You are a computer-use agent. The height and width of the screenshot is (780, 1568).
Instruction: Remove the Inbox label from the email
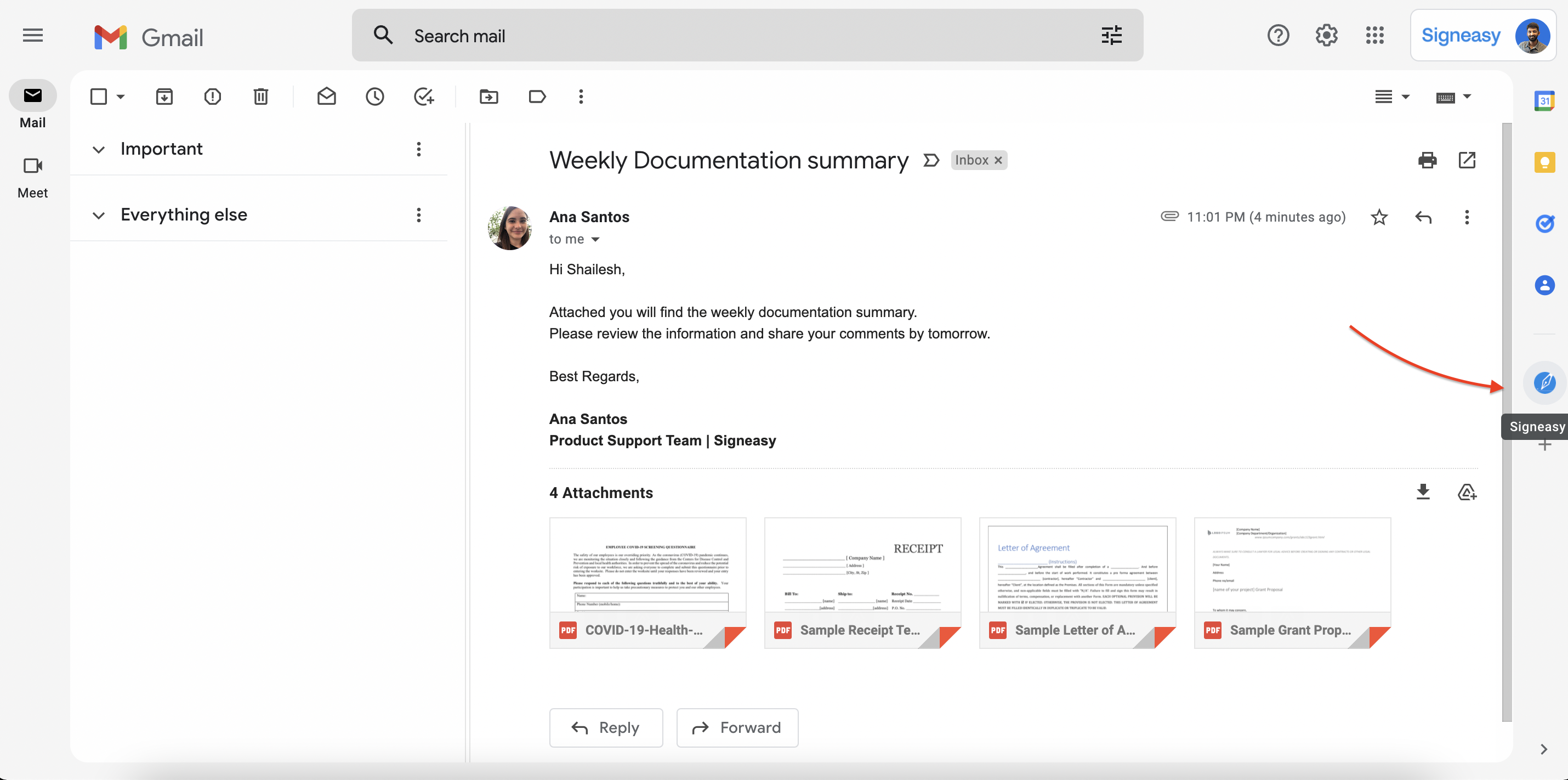(x=998, y=160)
